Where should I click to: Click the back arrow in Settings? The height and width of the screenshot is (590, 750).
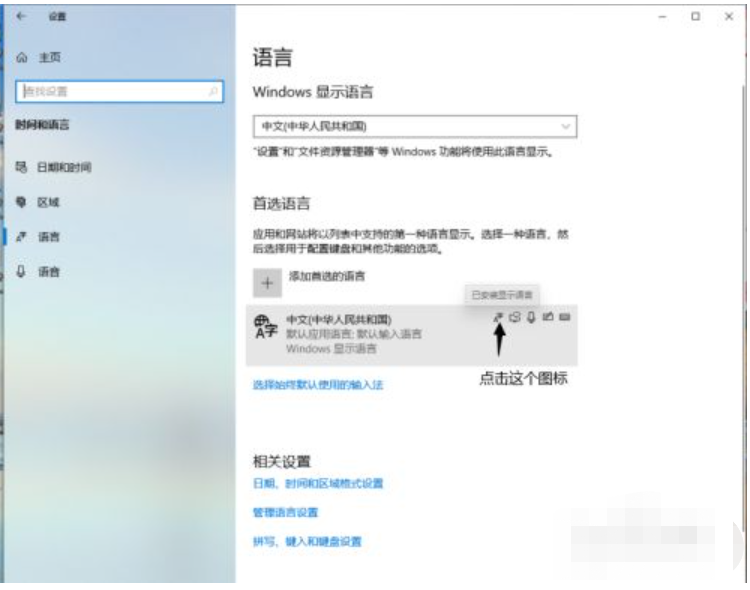(21, 16)
